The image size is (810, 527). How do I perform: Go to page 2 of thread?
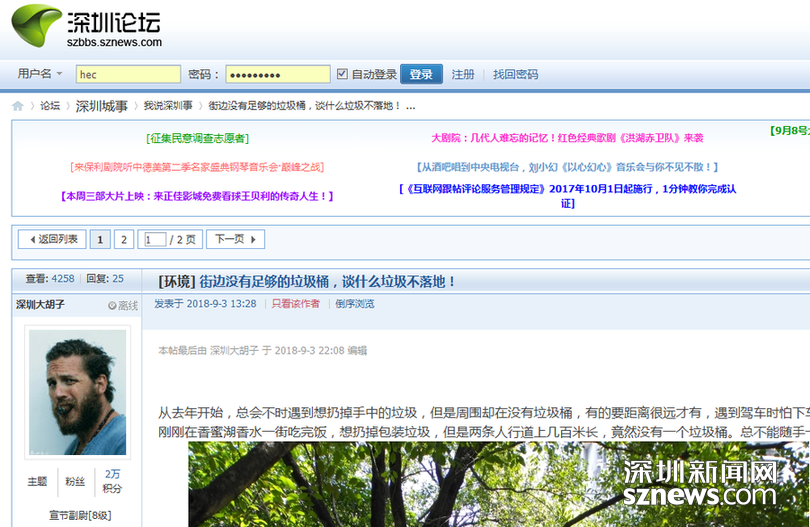123,239
